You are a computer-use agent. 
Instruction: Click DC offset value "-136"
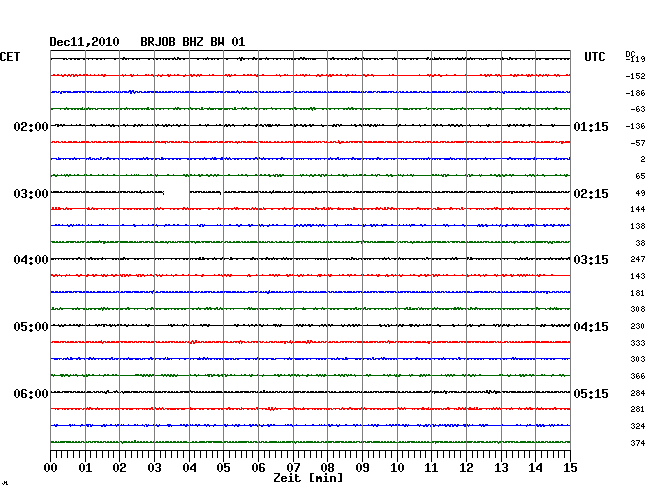(x=635, y=126)
